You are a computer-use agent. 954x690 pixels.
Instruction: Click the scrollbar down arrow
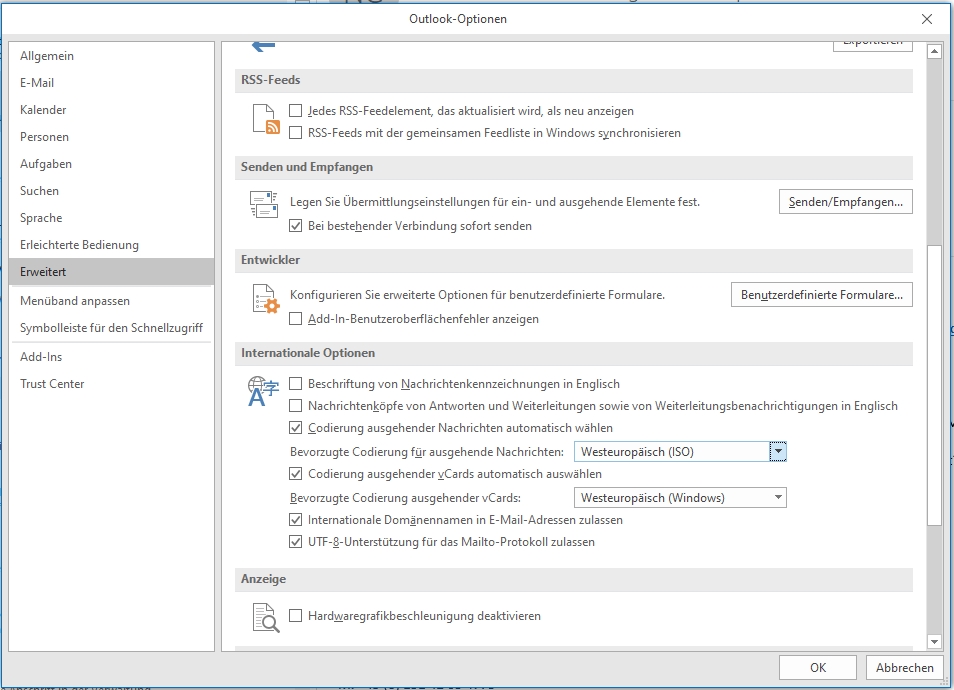(x=935, y=641)
